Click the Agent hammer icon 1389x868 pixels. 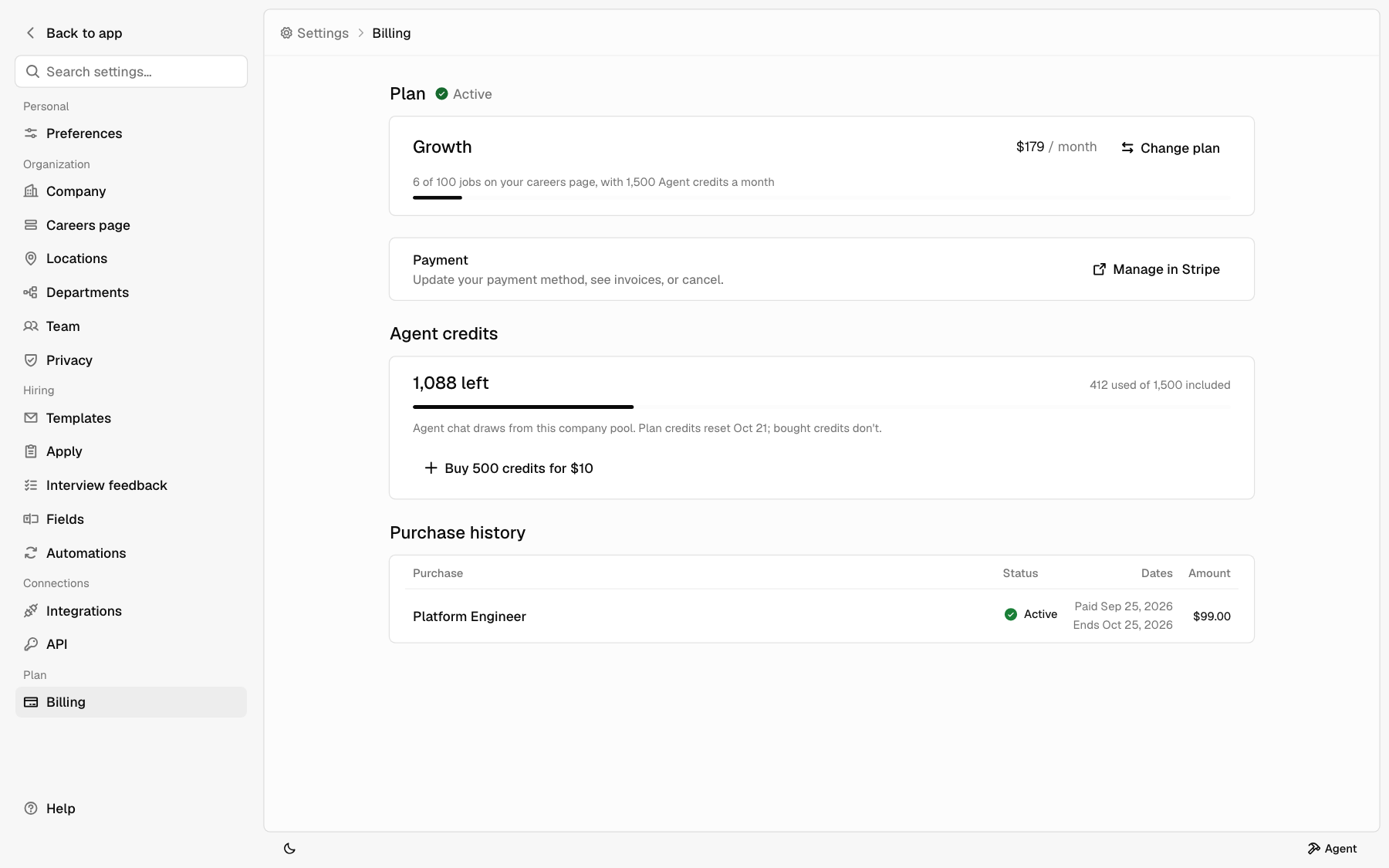(x=1313, y=849)
